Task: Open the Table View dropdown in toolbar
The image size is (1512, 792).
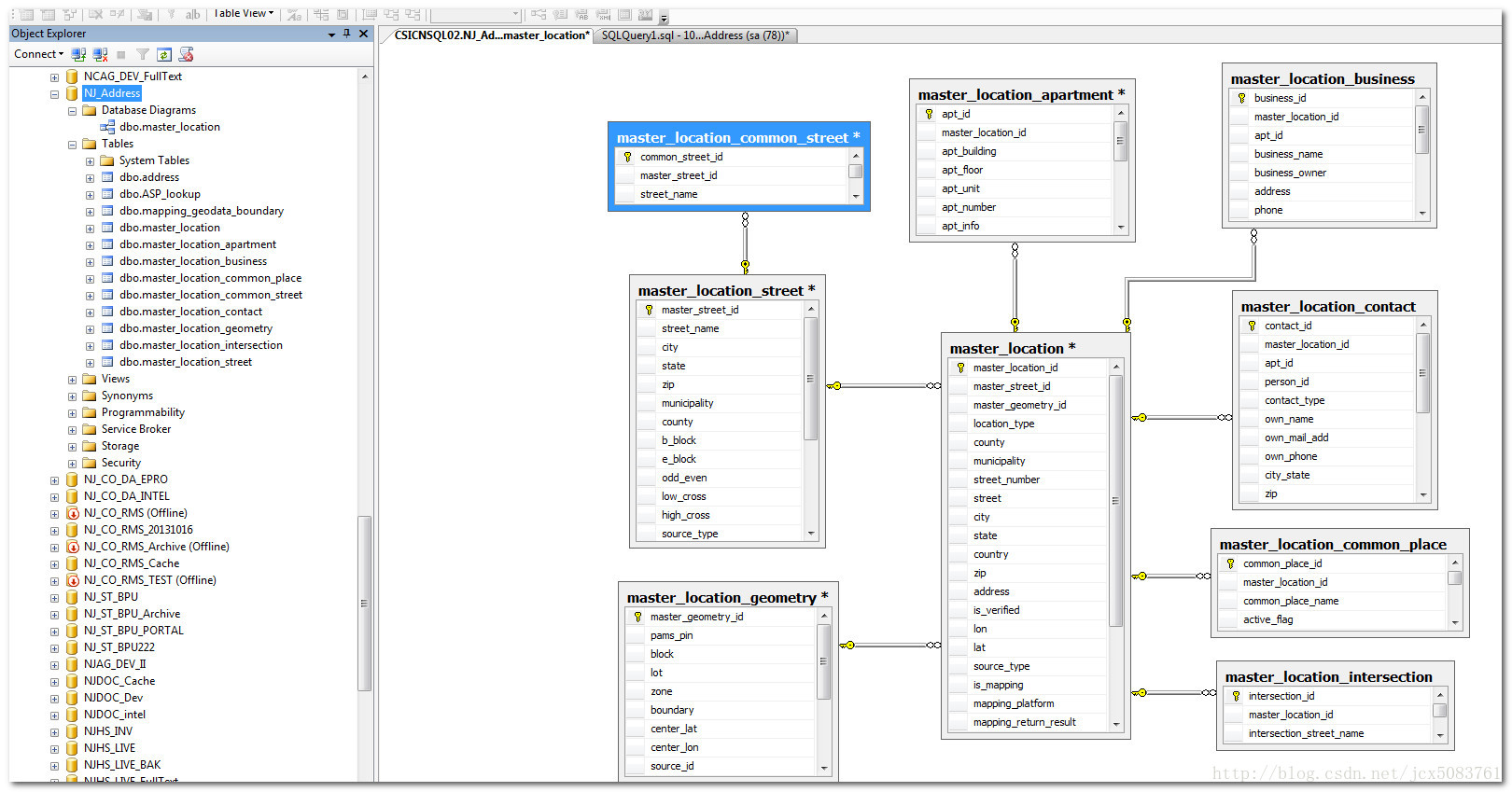Action: (244, 13)
